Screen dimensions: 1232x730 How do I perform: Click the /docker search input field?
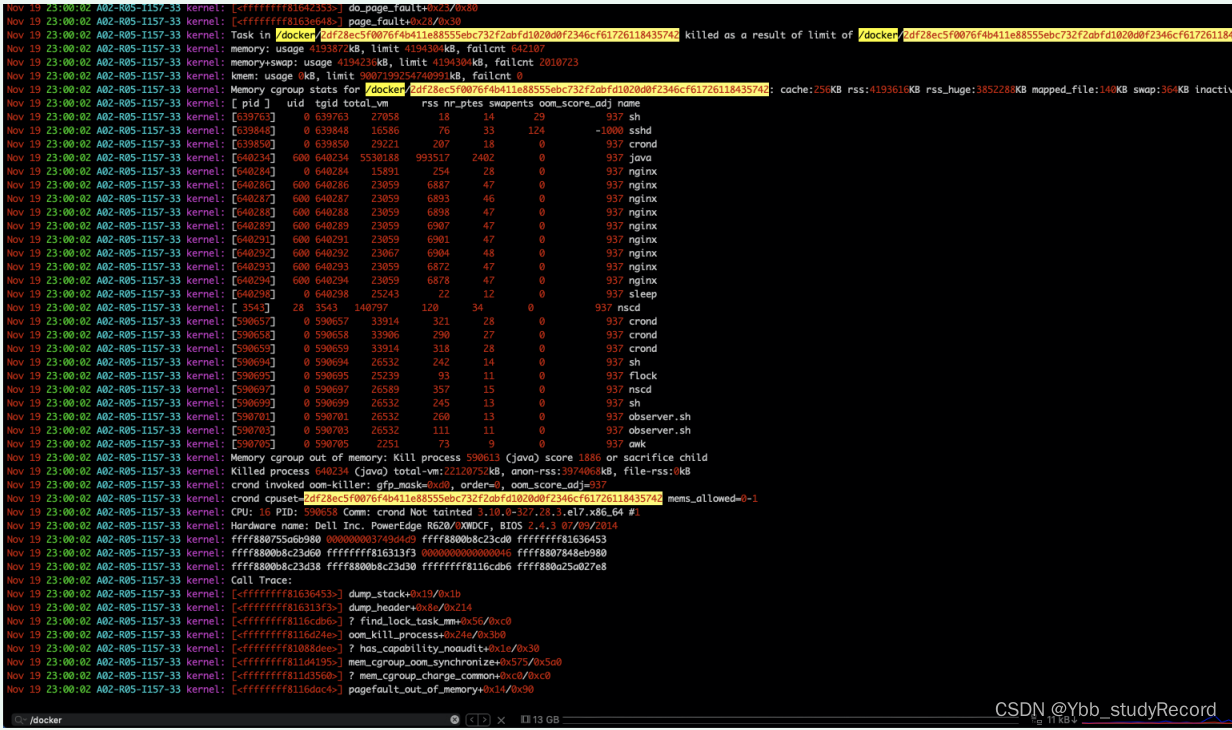237,720
